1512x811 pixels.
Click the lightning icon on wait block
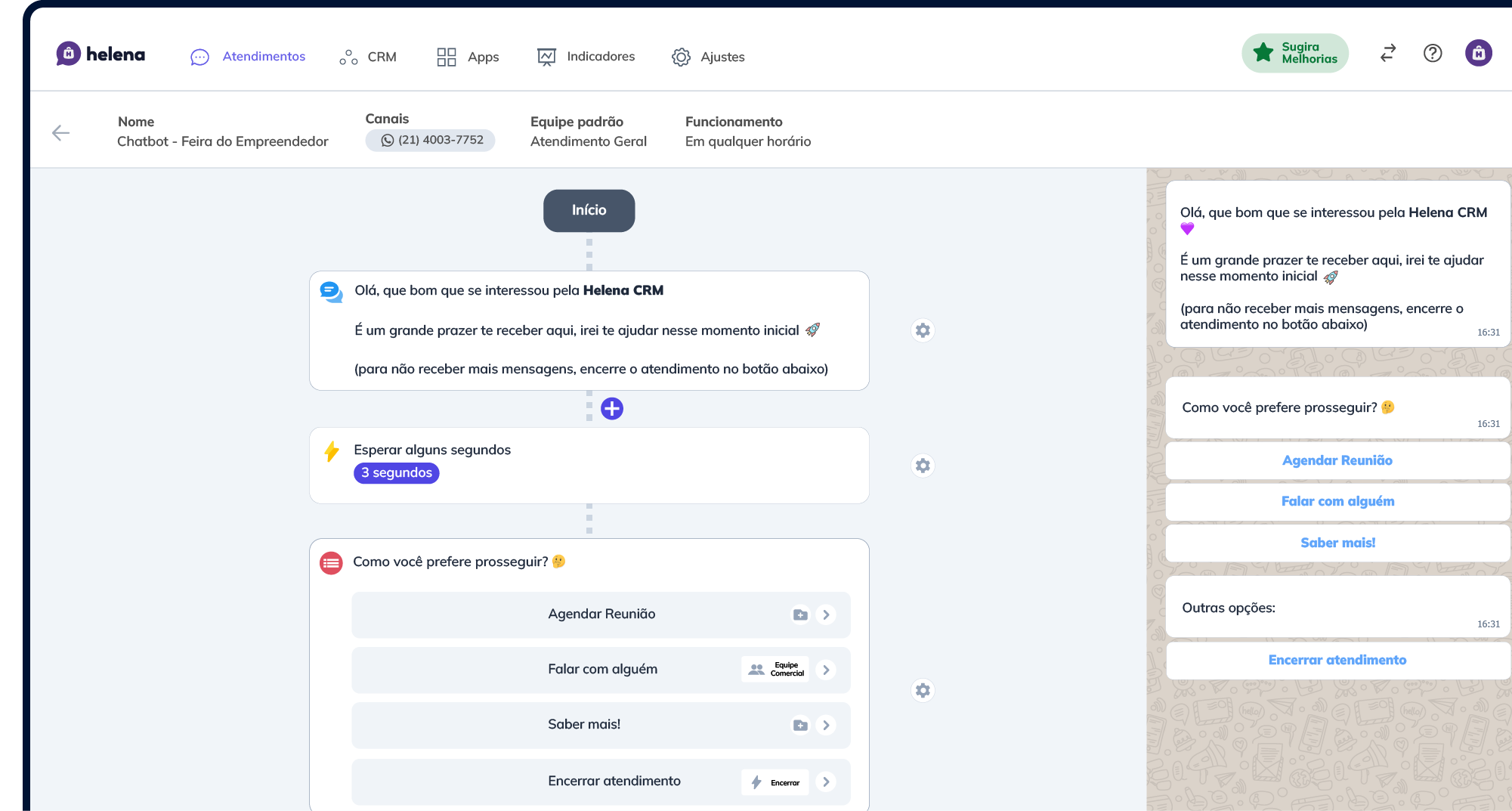pyautogui.click(x=331, y=452)
